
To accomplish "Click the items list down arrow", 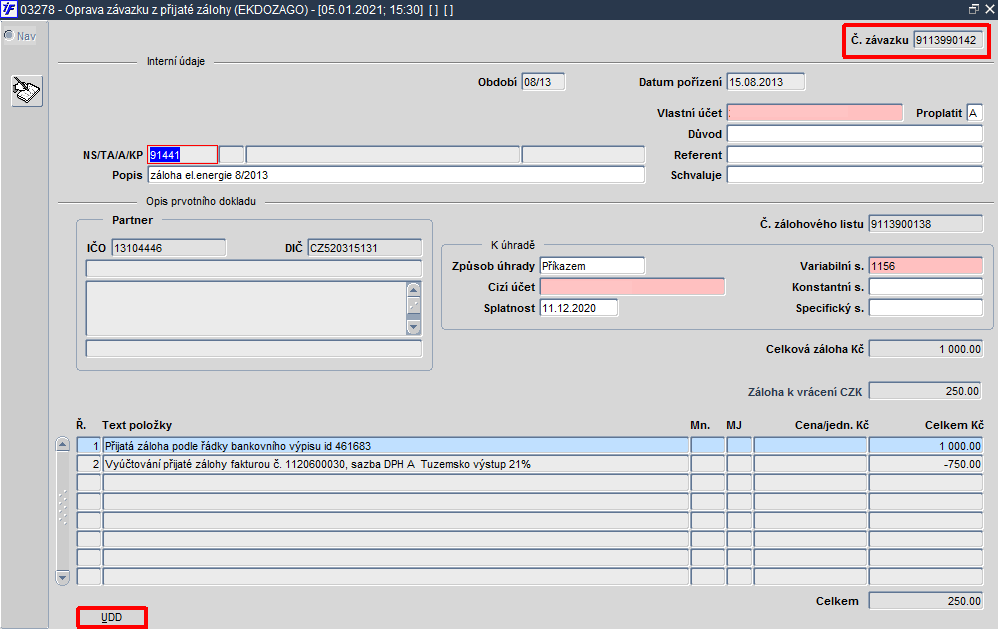I will (x=62, y=577).
